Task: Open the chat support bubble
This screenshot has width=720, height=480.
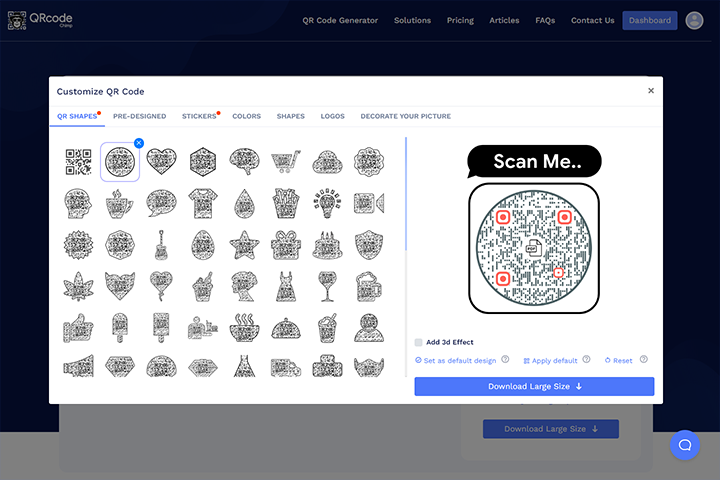Action: 685,445
